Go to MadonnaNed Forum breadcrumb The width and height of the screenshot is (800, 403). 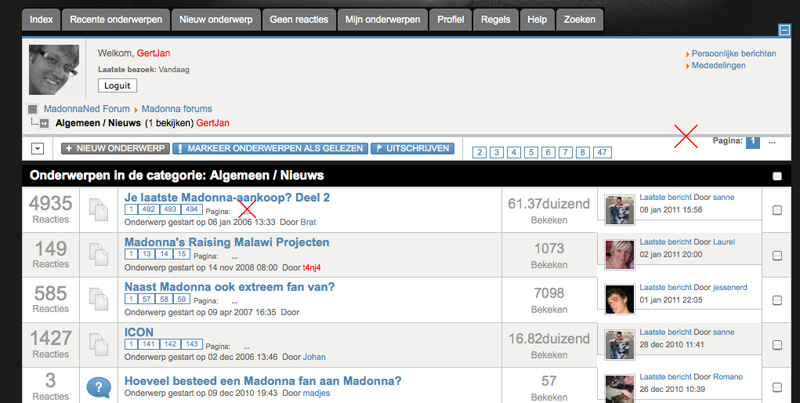[x=87, y=109]
